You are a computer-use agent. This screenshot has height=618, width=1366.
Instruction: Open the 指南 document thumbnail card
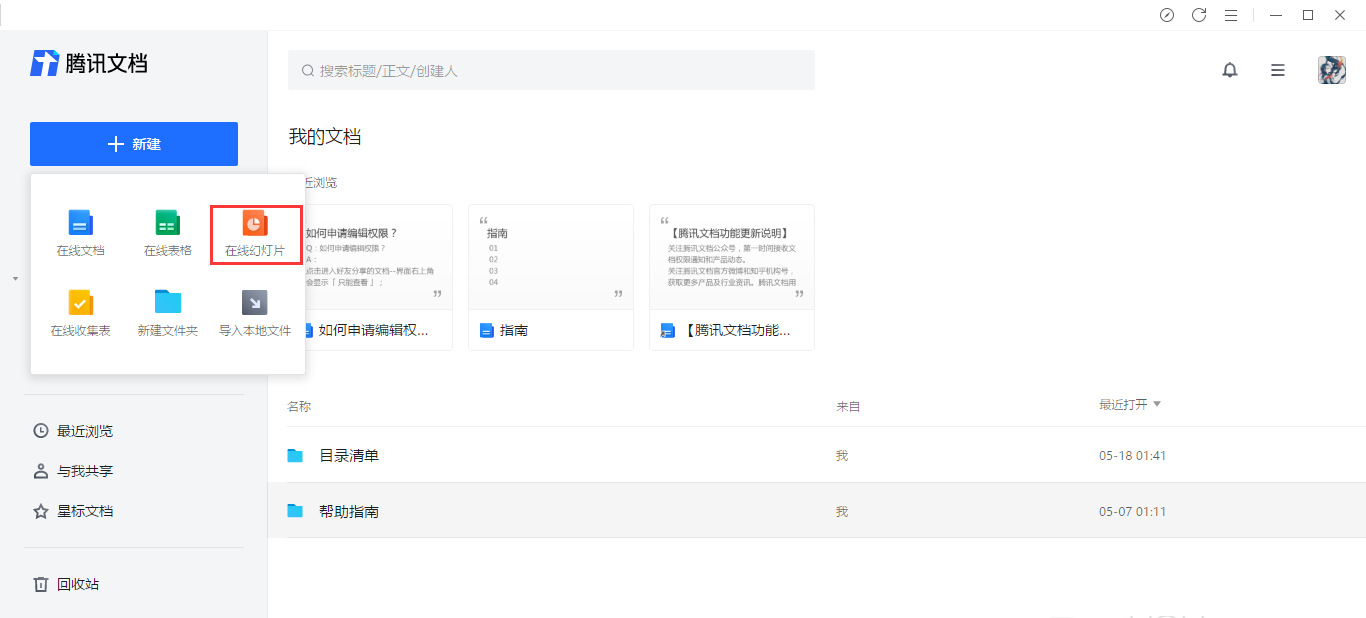pos(550,277)
